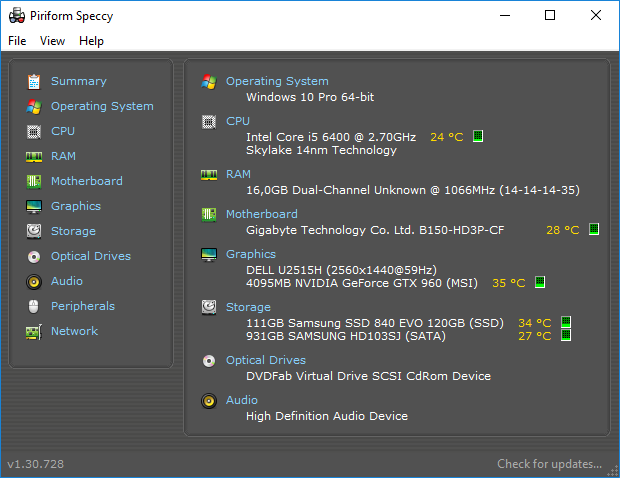Click Check for updates link
This screenshot has width=620, height=478.
coord(549,464)
